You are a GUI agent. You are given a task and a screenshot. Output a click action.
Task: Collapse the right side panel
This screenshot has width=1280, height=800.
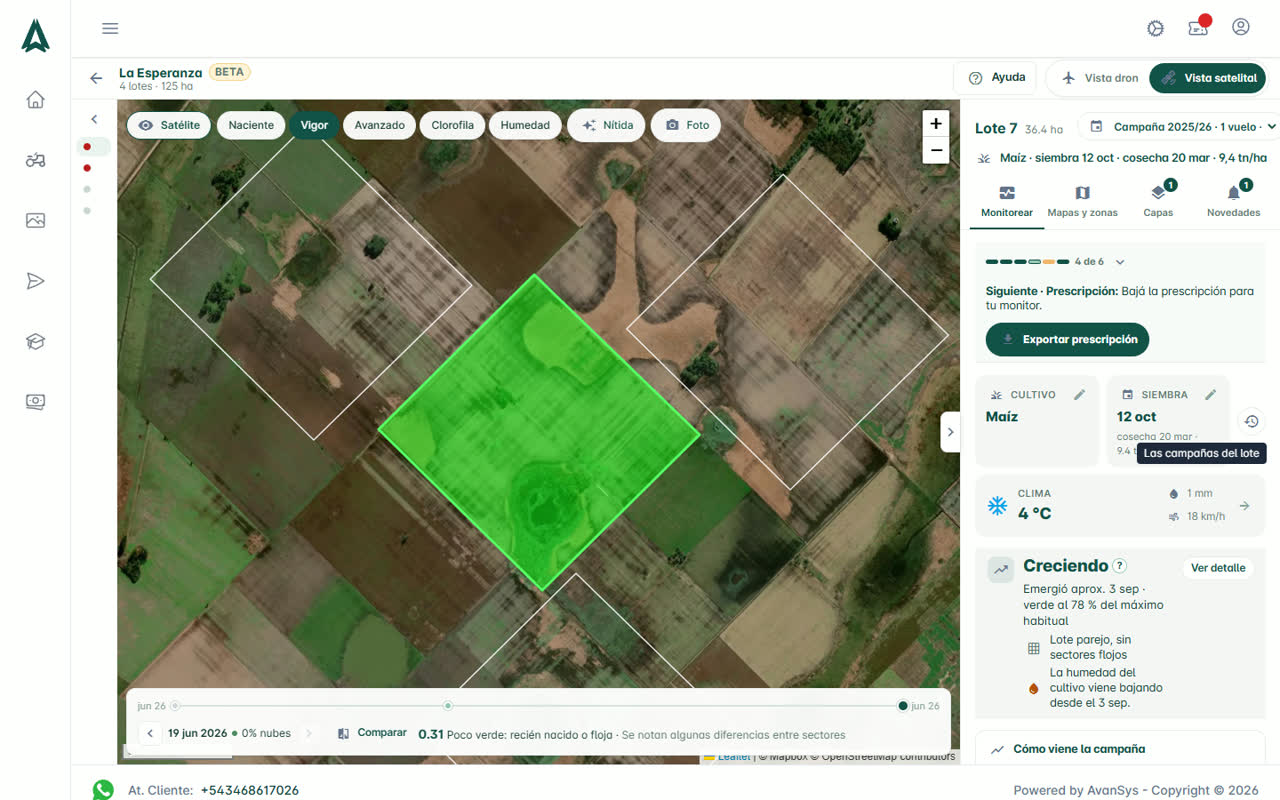pyautogui.click(x=950, y=432)
